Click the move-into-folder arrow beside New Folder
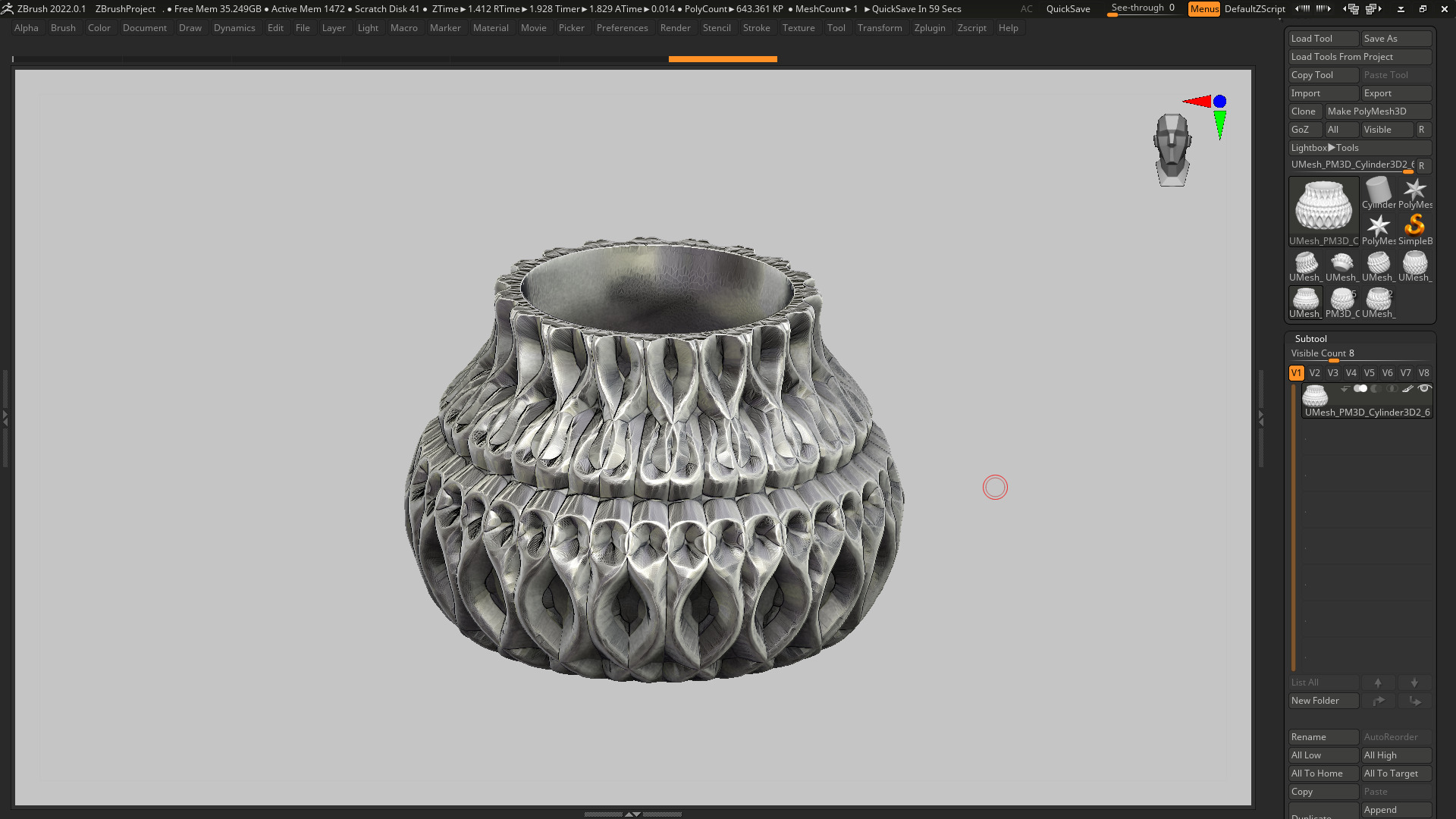Image resolution: width=1456 pixels, height=819 pixels. coord(1378,701)
